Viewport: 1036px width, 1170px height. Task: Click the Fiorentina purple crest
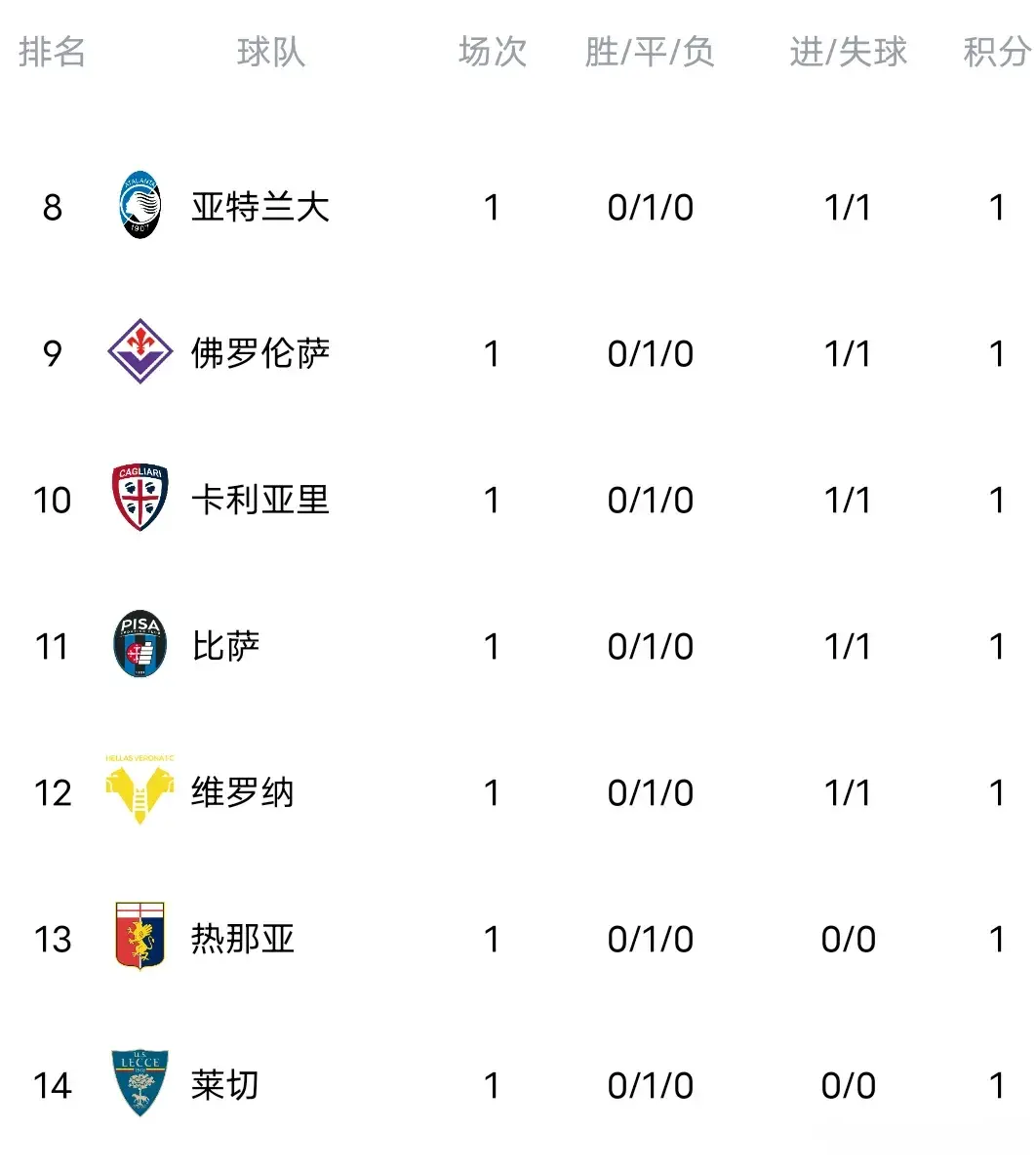point(140,351)
